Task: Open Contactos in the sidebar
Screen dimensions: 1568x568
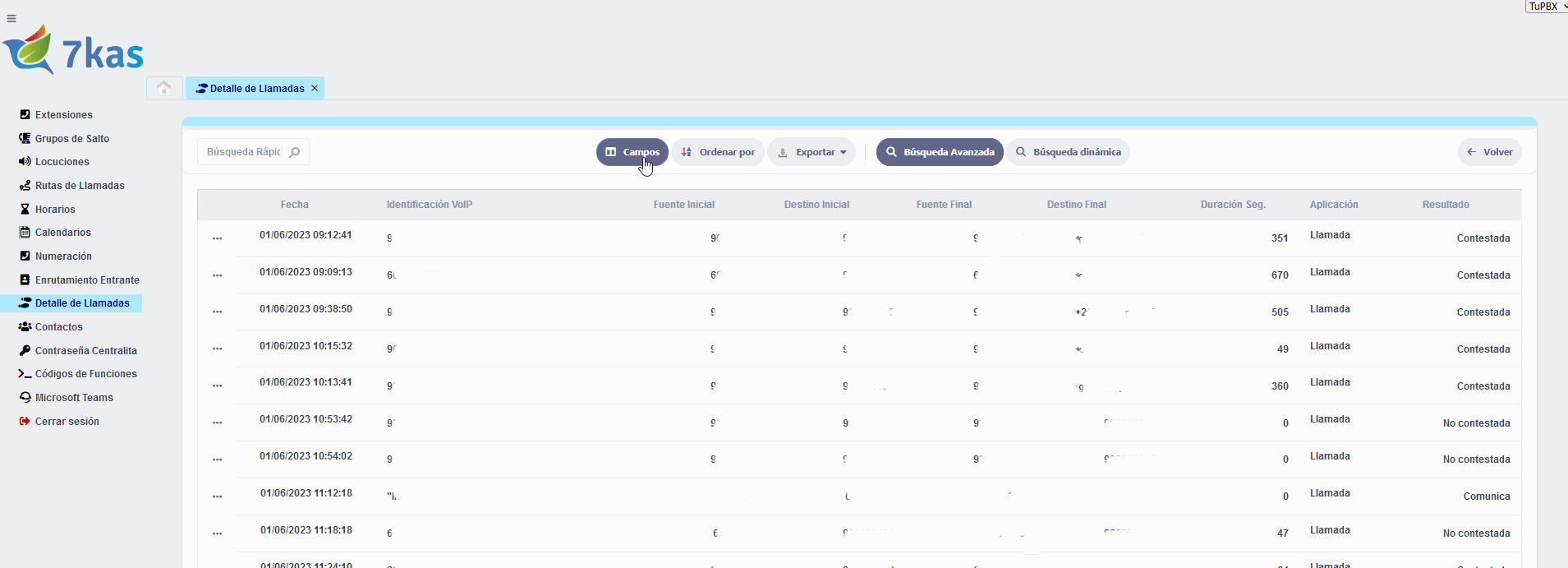Action: click(x=58, y=327)
